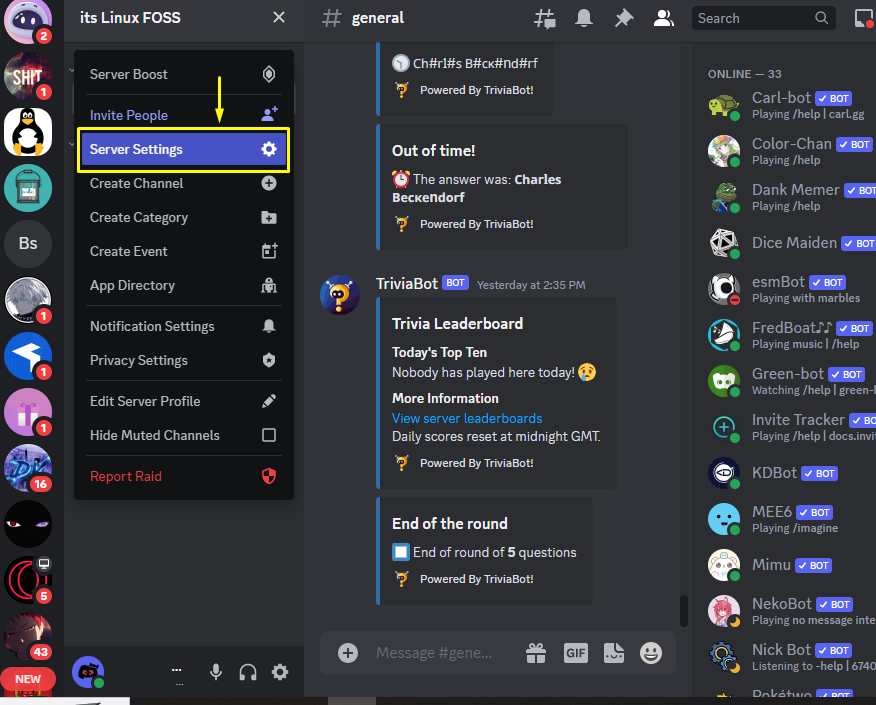Viewport: 876px width, 705px height.
Task: Click your user avatar in bottom panel
Action: click(88, 672)
